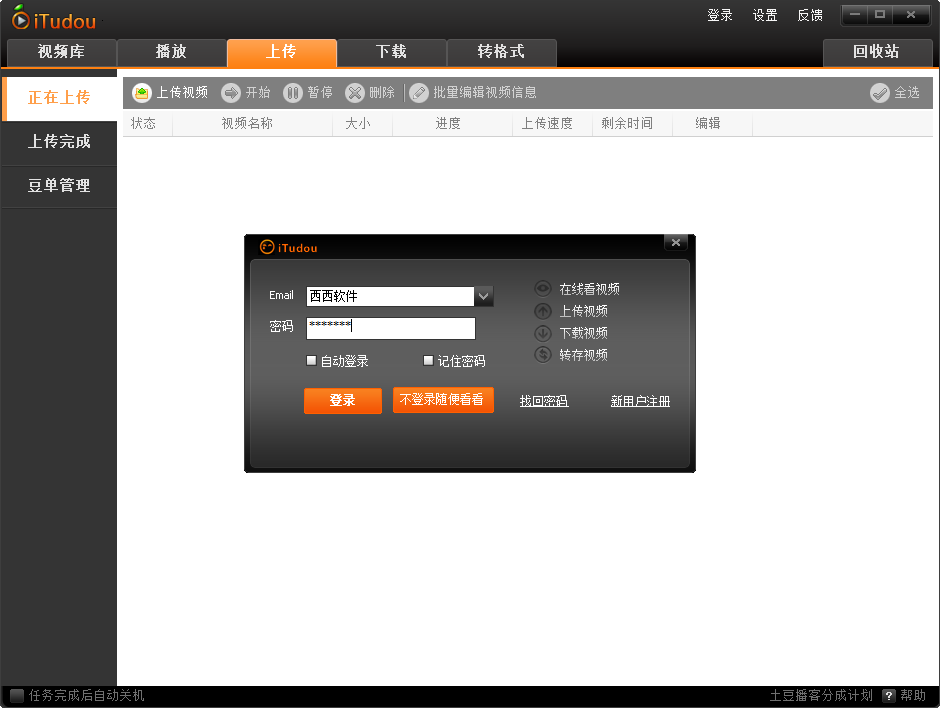Image resolution: width=940 pixels, height=708 pixels.
Task: Open the video library (视频库) tab
Action: pos(61,52)
